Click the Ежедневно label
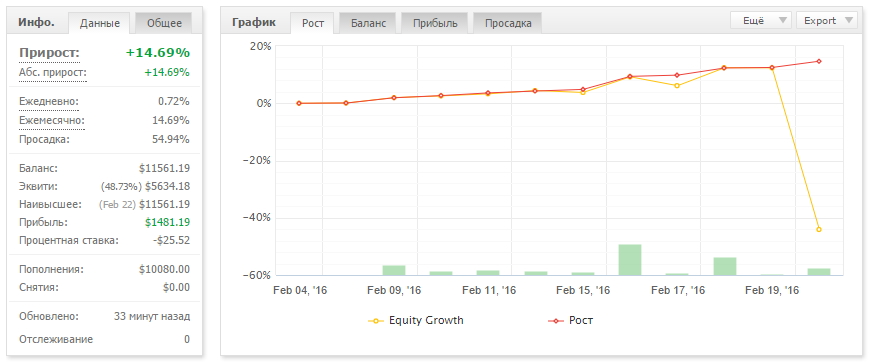The height and width of the screenshot is (363, 870). 49,102
